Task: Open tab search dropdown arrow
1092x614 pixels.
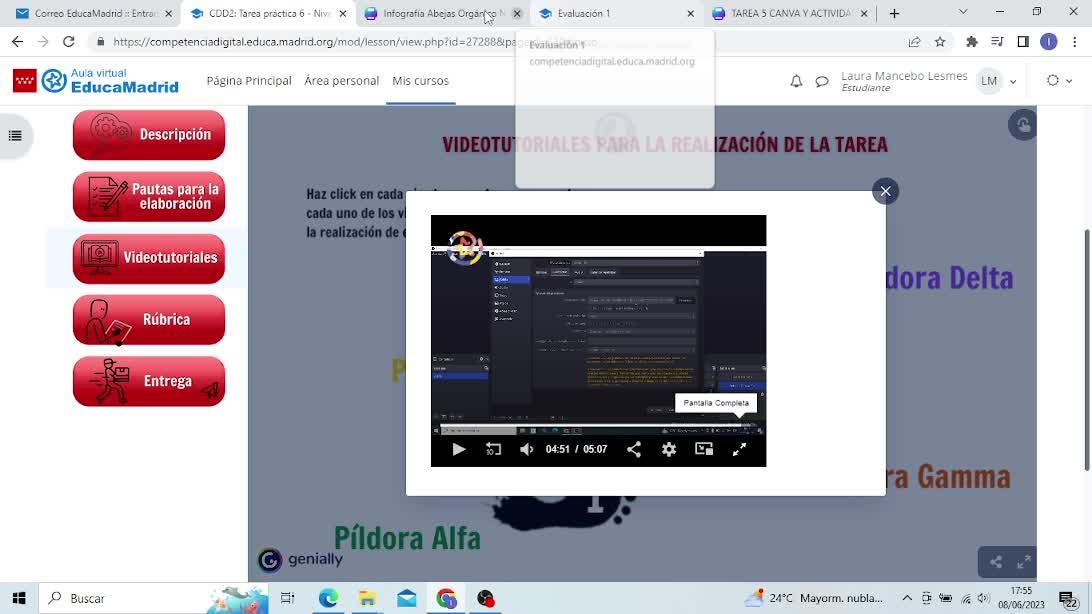Action: pos(963,12)
